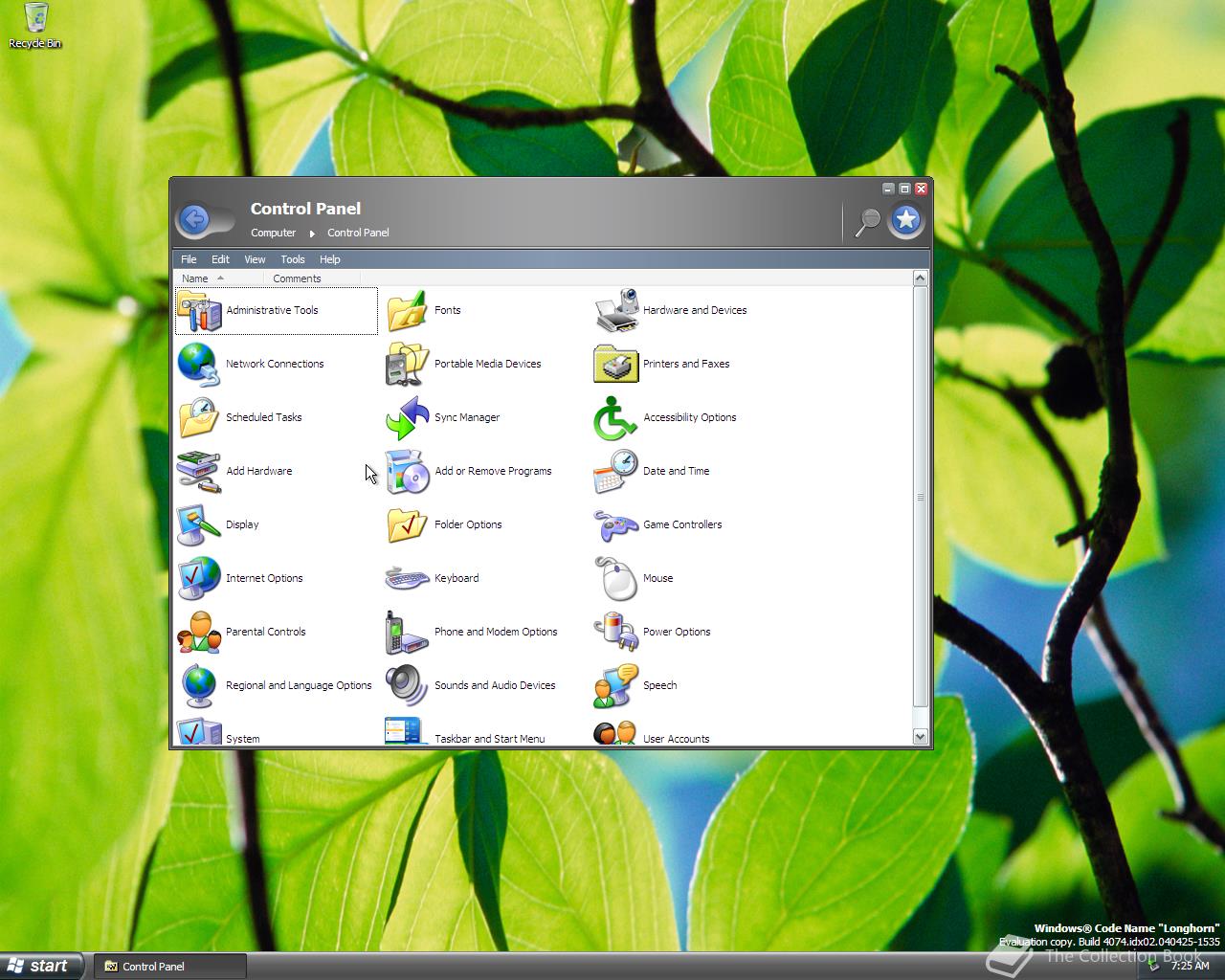Open Regional and Language Options icon
The image size is (1225, 980).
coord(199,686)
